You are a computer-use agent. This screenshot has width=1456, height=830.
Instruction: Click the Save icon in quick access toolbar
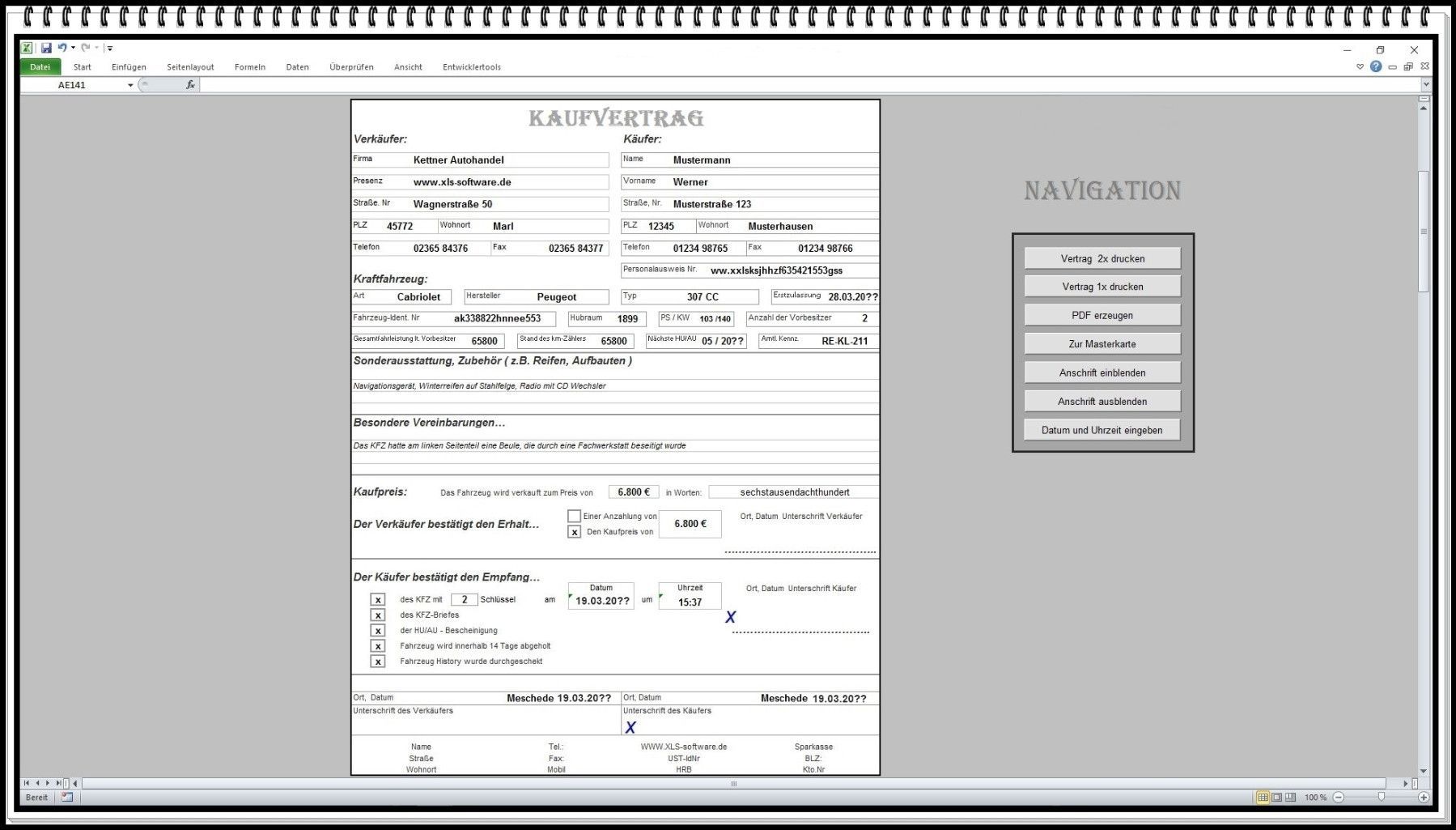point(46,49)
